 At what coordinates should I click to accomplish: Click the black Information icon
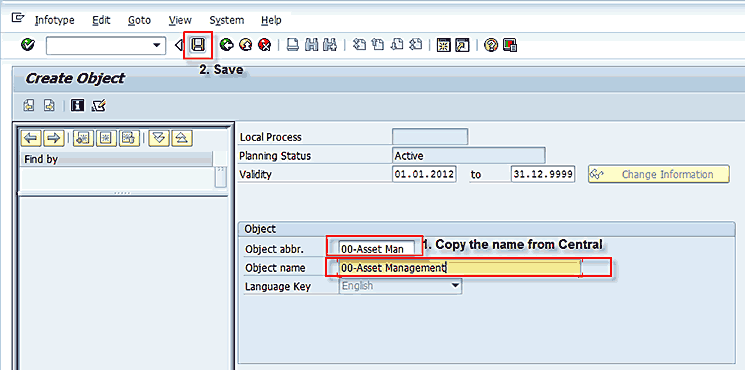pyautogui.click(x=77, y=105)
